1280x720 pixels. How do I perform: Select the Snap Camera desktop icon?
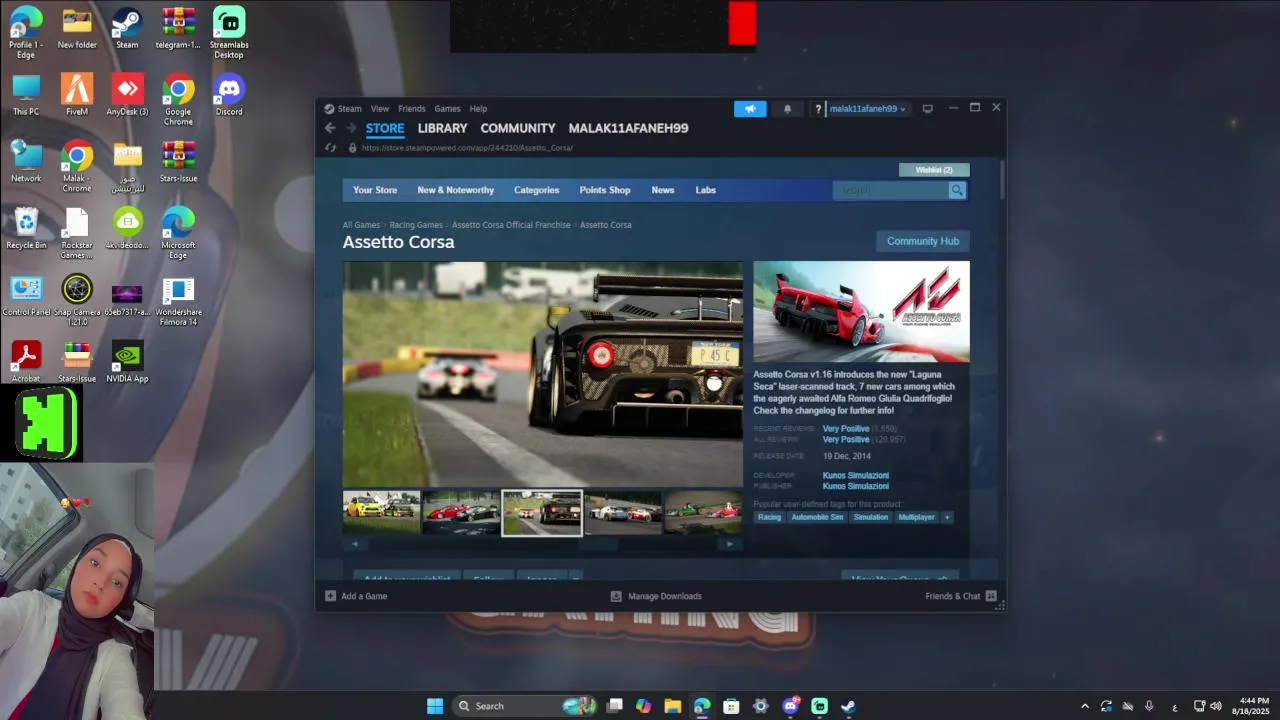(77, 300)
